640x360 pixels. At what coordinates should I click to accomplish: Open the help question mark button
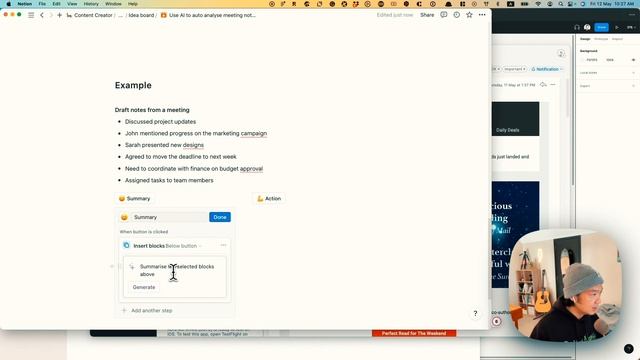tap(475, 313)
